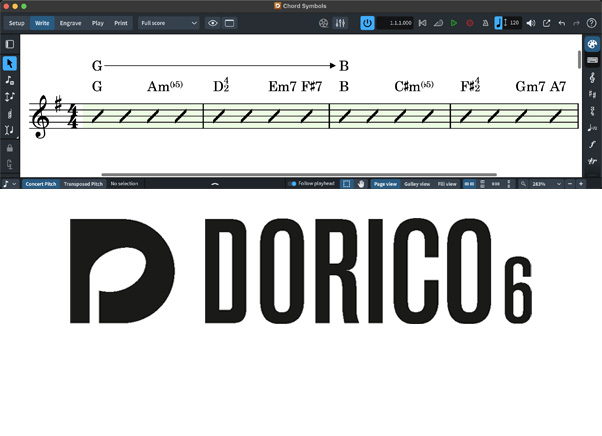Click the horizontal scrollbar under the score
602x436 pixels.
coord(299,174)
